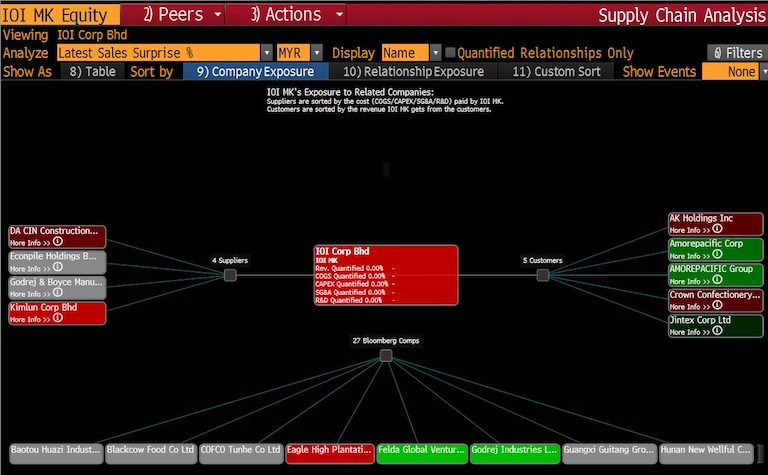Click info icon on Jintex Corp Ltd card
The width and height of the screenshot is (768, 475).
(x=718, y=331)
